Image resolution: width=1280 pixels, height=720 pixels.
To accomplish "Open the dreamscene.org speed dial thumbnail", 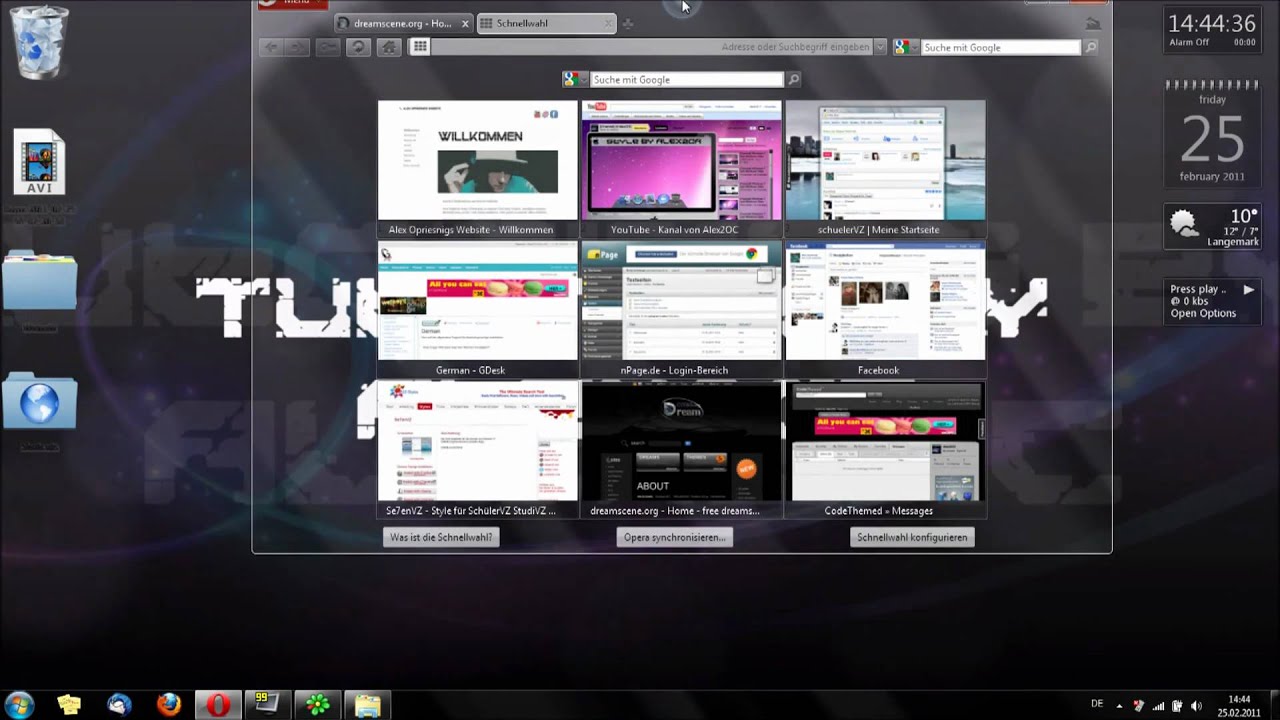I will (x=681, y=449).
